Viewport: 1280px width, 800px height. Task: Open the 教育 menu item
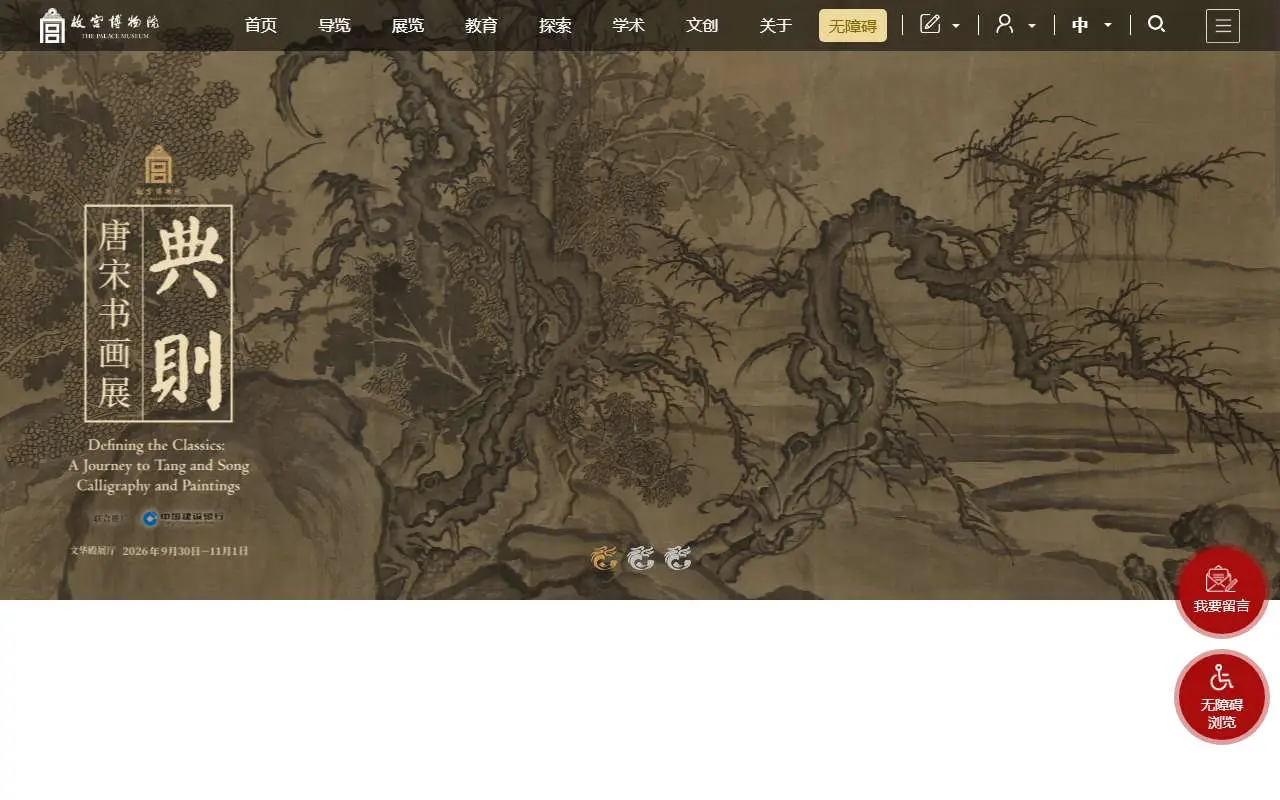(481, 26)
